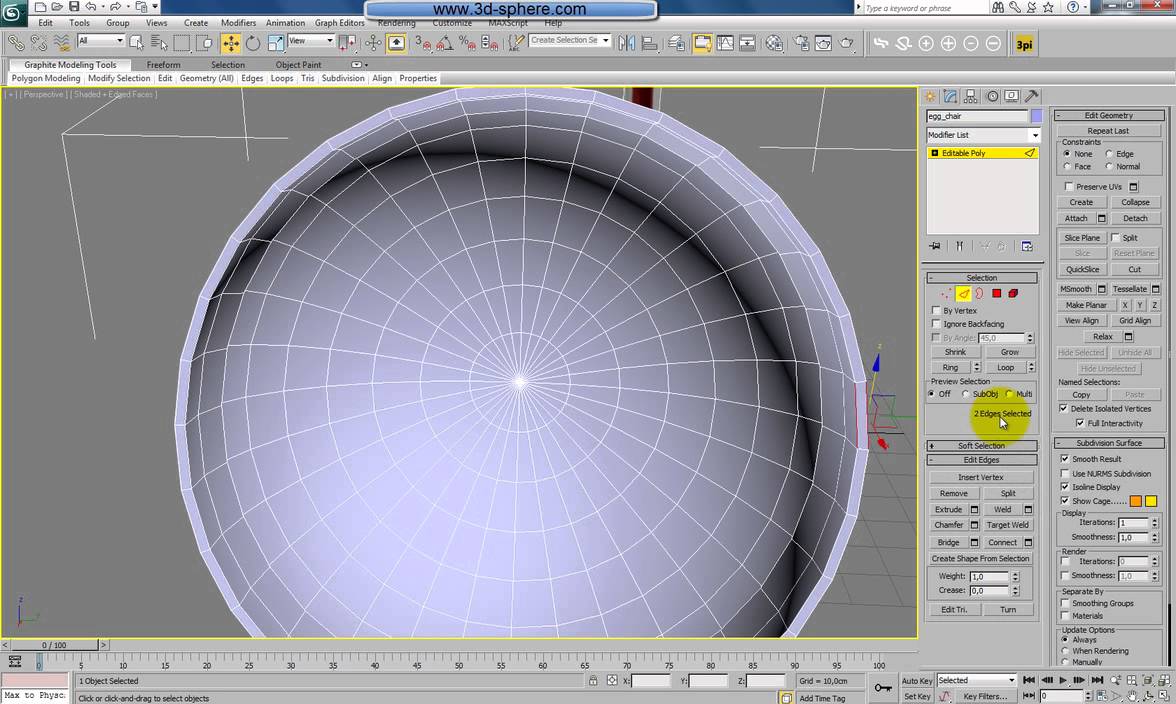Uncheck Smooth Result checkbox
This screenshot has height=704, width=1176.
pos(1065,459)
